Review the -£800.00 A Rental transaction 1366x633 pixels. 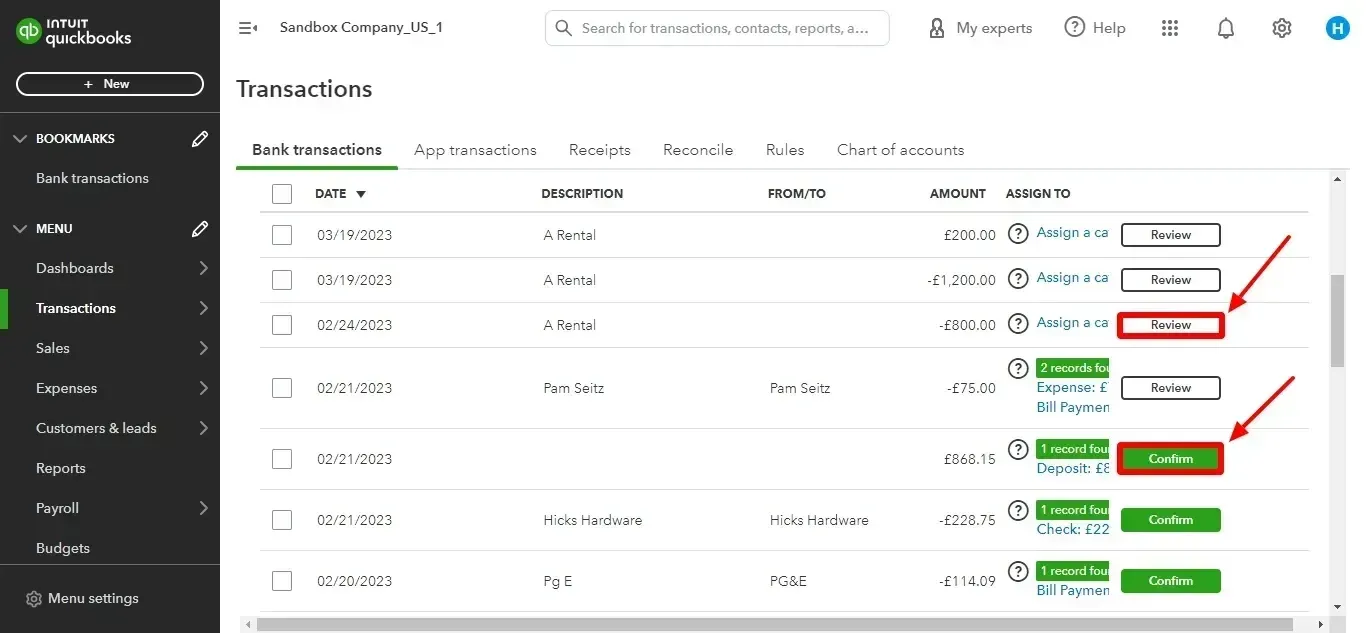point(1171,325)
